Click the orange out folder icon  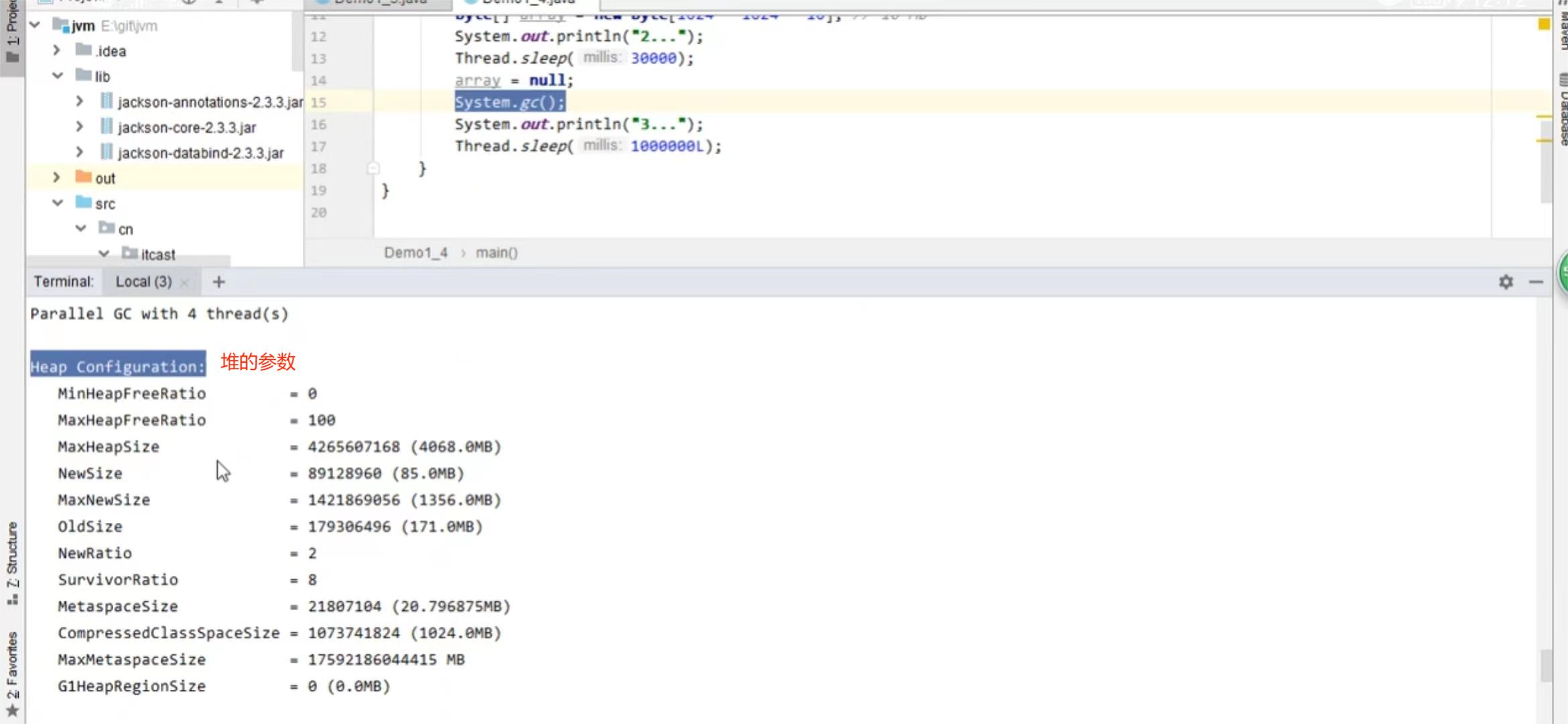(x=84, y=178)
